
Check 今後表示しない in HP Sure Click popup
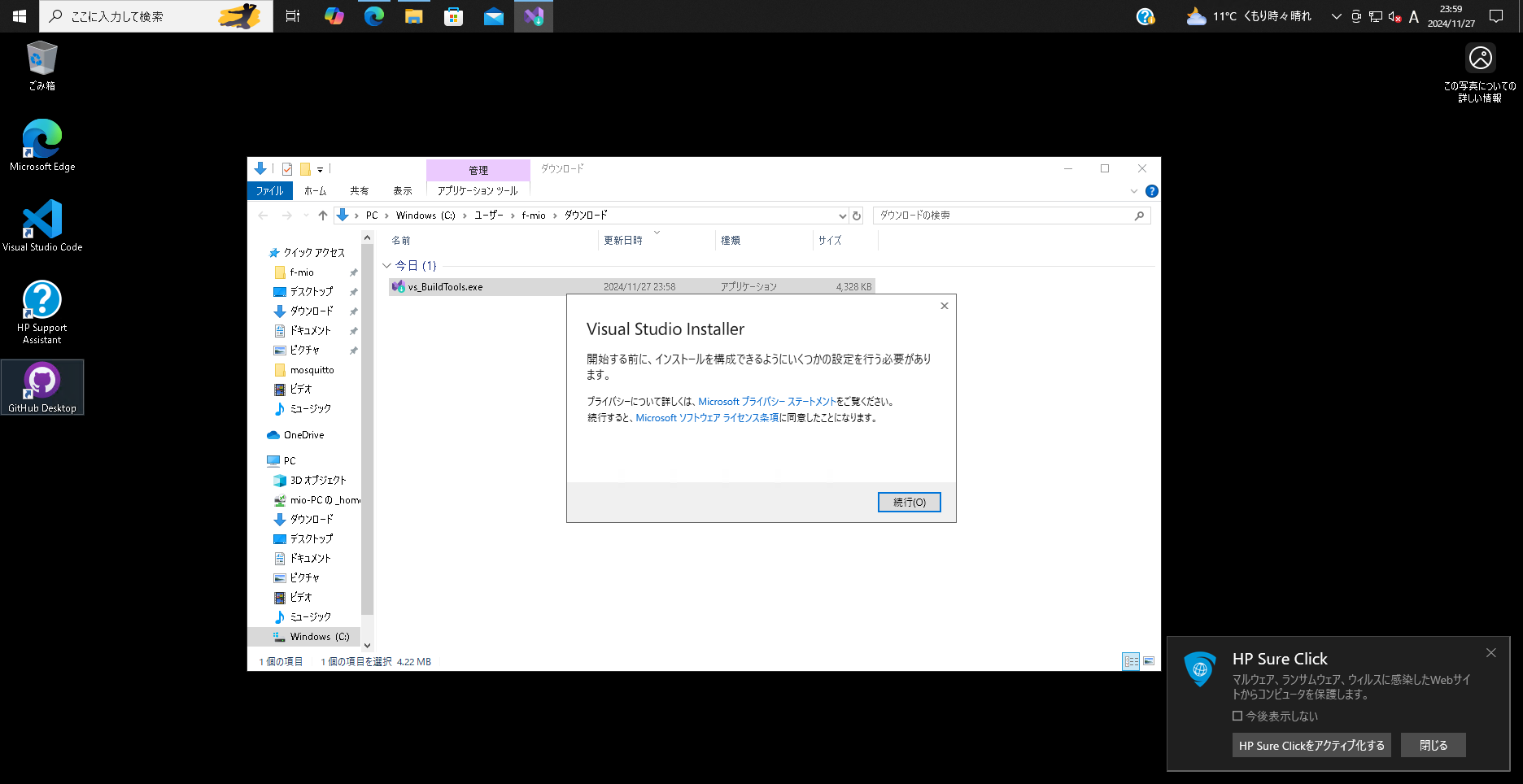click(1237, 716)
